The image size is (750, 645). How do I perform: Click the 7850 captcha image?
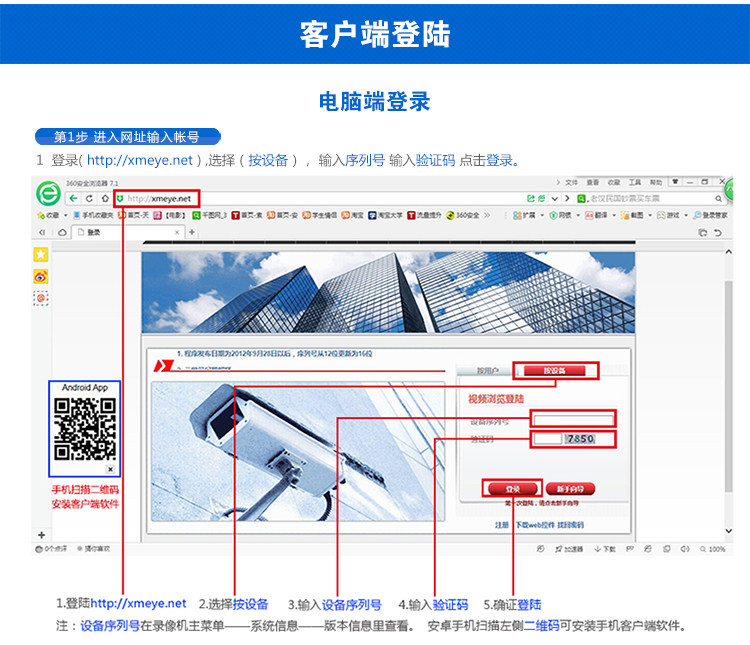(580, 438)
